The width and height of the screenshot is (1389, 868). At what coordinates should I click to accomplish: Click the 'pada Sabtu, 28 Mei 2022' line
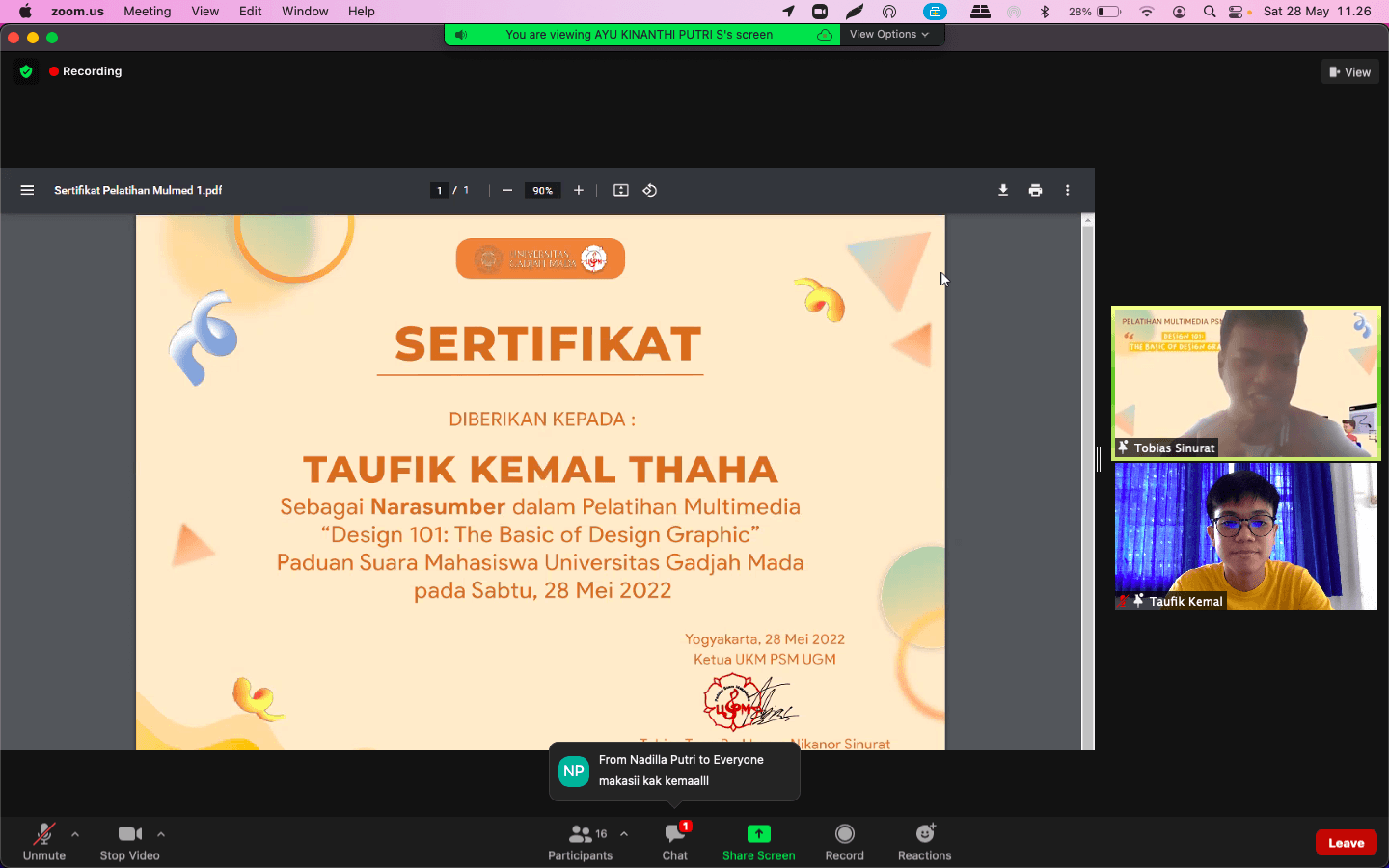tap(542, 590)
